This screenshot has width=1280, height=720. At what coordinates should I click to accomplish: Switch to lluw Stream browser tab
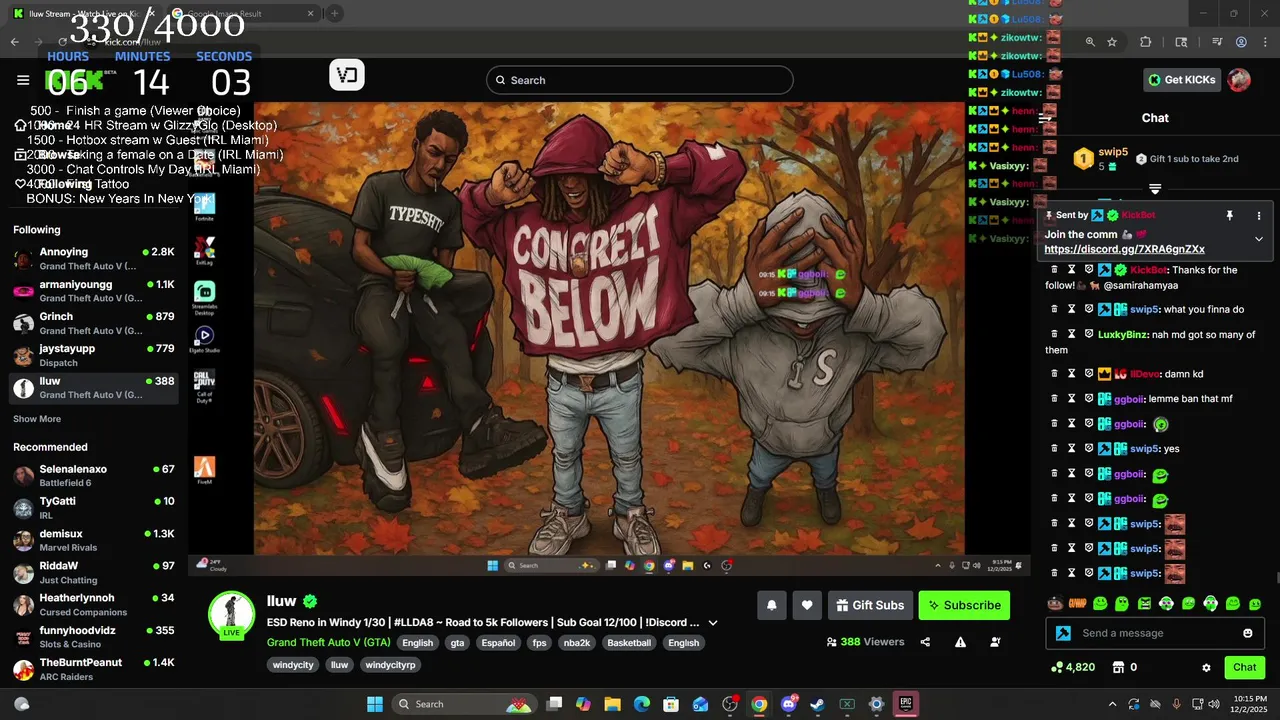[87, 14]
